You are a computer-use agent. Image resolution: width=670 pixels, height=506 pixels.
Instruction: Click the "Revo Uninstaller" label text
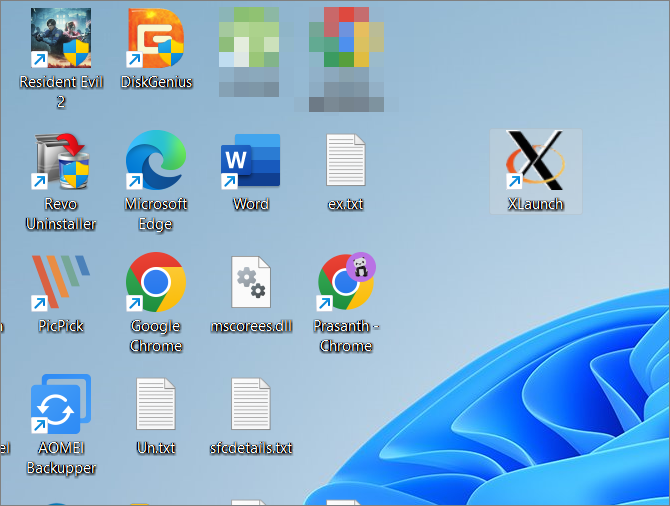click(x=61, y=214)
